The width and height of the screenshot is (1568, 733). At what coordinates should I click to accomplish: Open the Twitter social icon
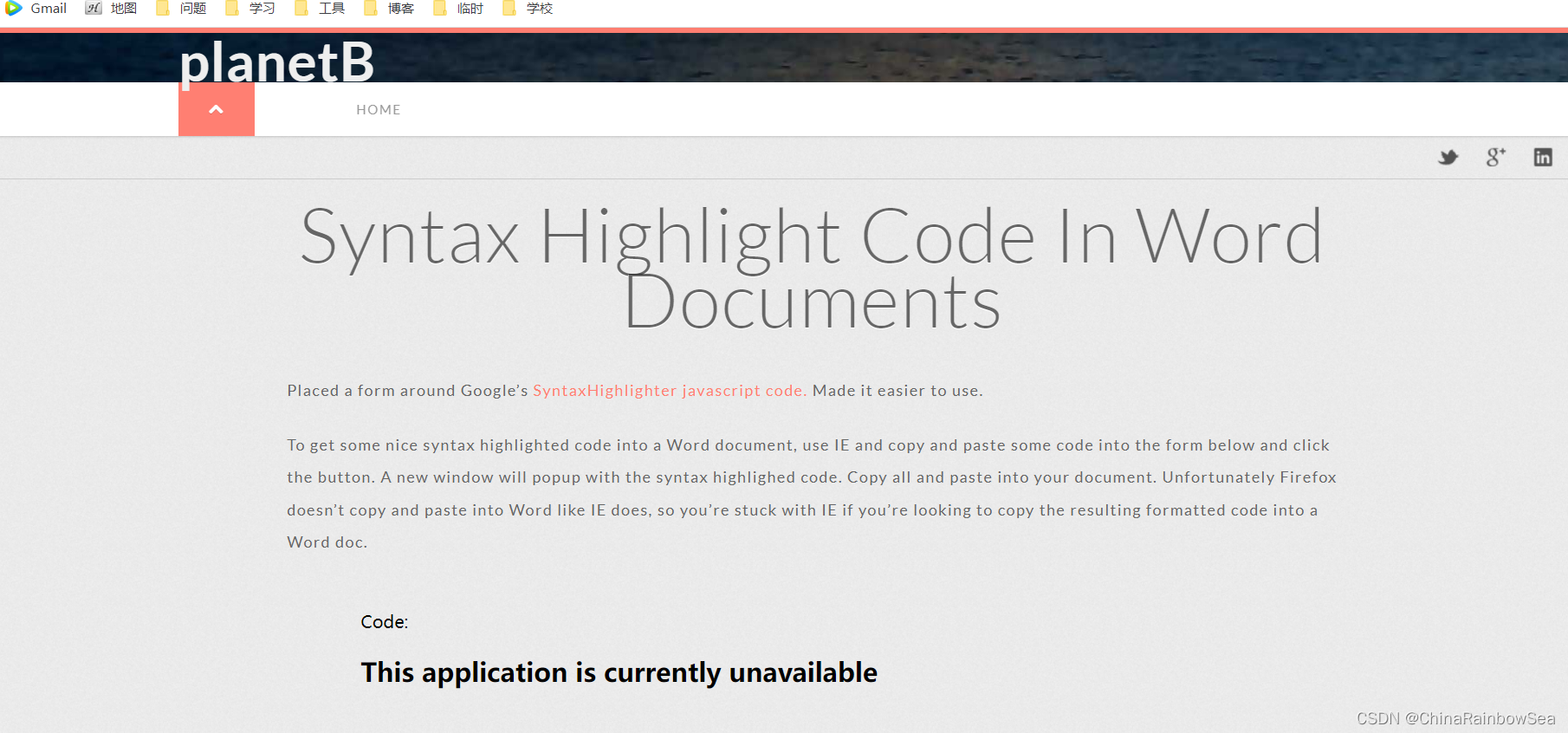(1448, 158)
